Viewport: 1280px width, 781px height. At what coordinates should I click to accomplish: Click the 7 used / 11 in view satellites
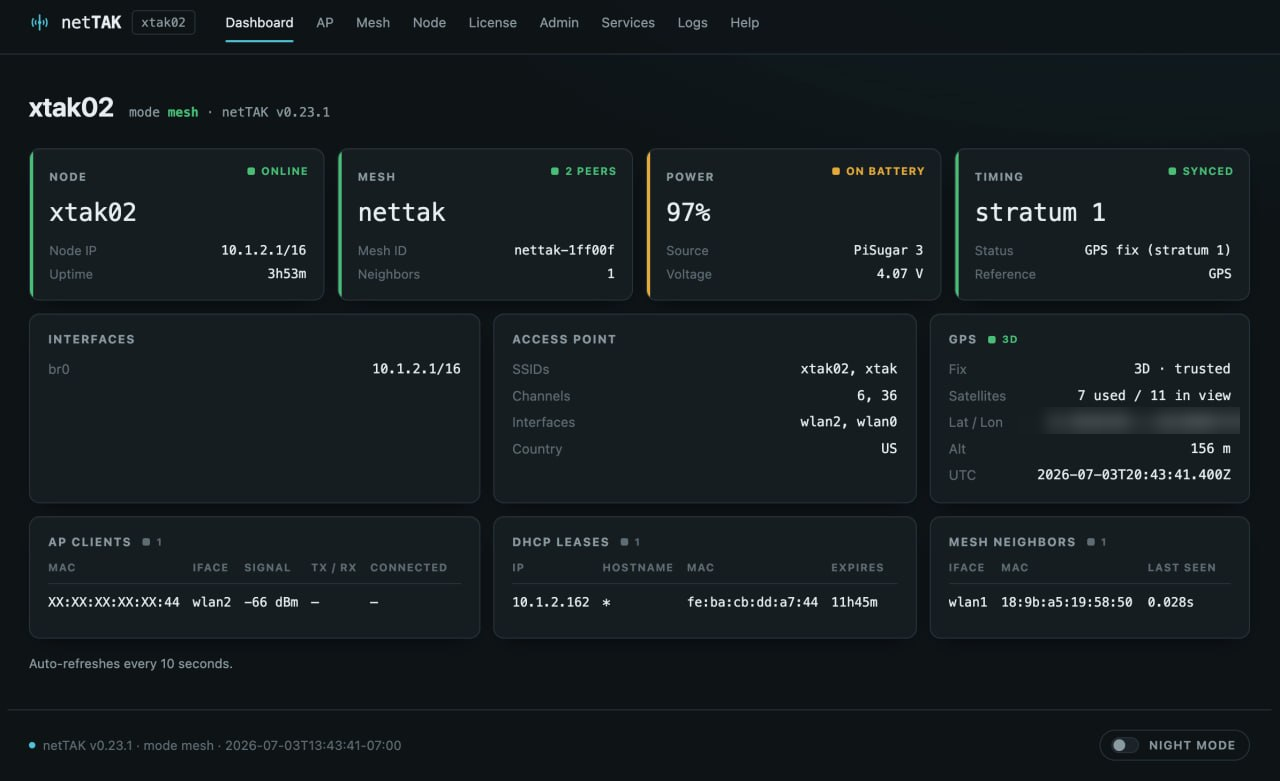pos(1154,396)
